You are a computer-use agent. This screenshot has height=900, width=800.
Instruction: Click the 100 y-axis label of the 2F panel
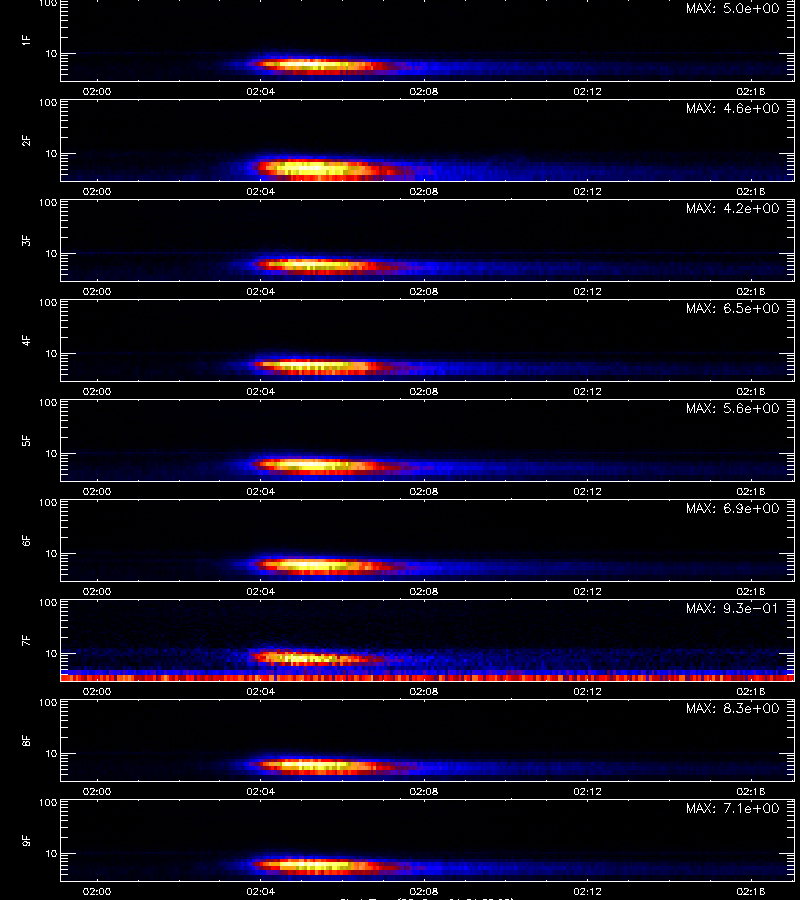tap(48, 103)
